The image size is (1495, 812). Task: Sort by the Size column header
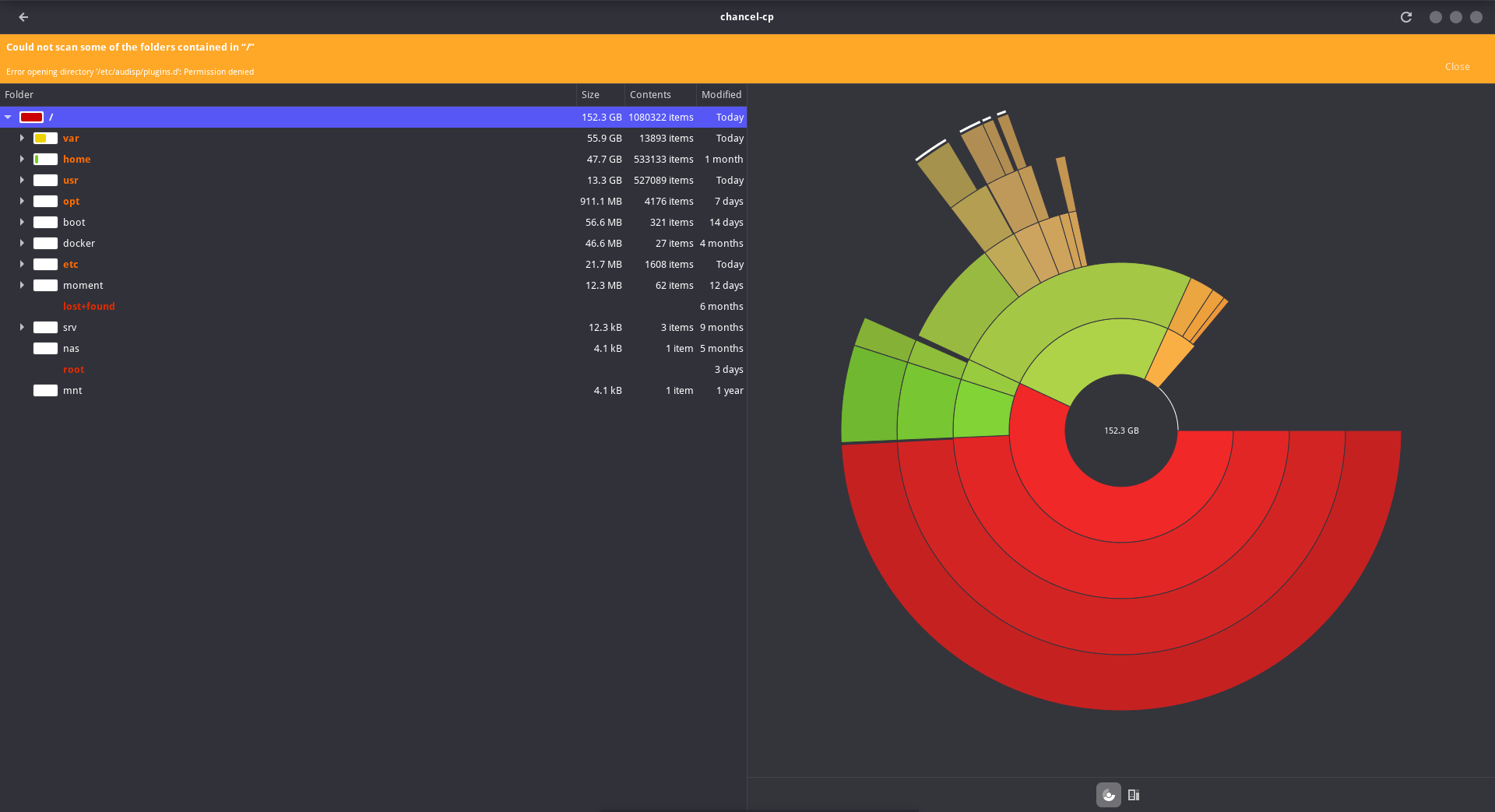[x=591, y=95]
